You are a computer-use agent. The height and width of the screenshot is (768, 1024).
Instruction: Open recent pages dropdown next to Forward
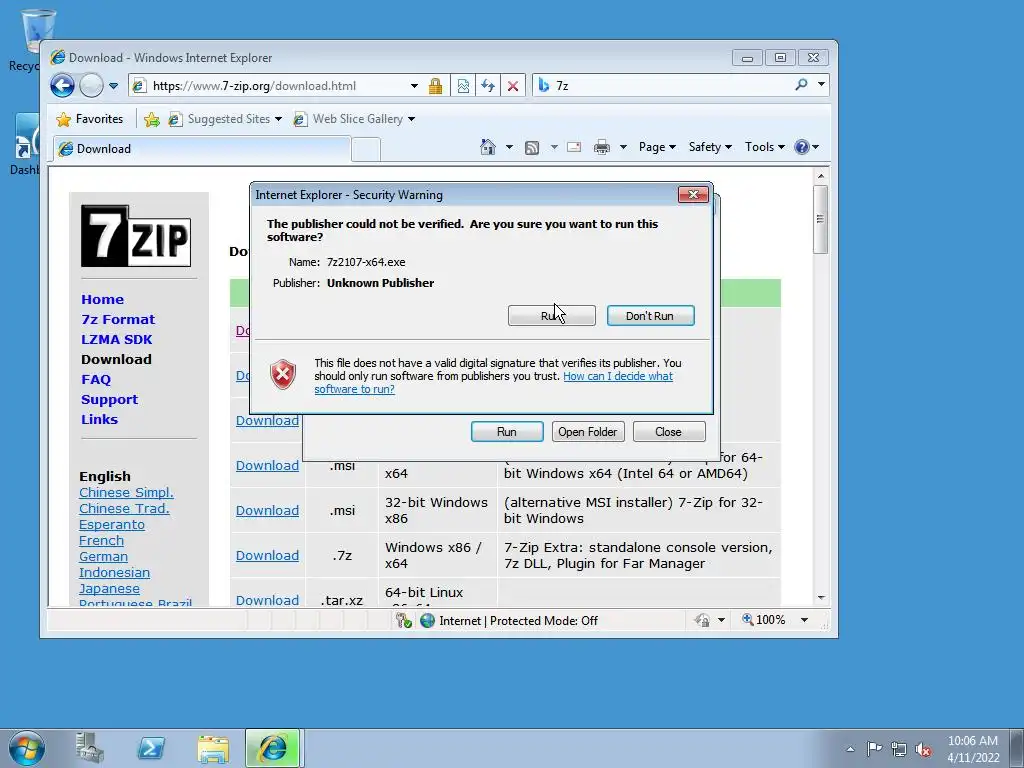[x=114, y=86]
